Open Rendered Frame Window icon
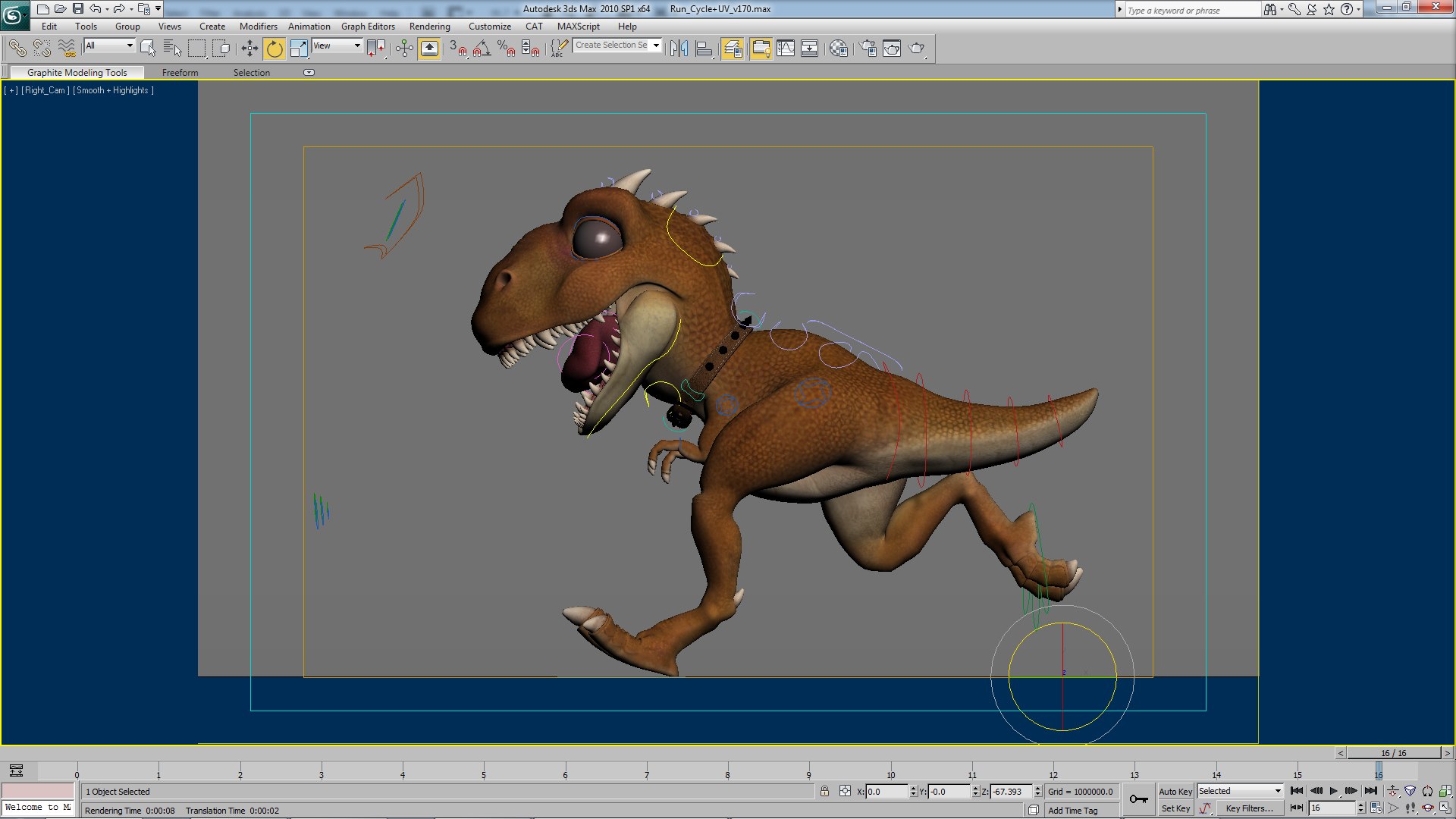This screenshot has width=1456, height=819. tap(892, 49)
